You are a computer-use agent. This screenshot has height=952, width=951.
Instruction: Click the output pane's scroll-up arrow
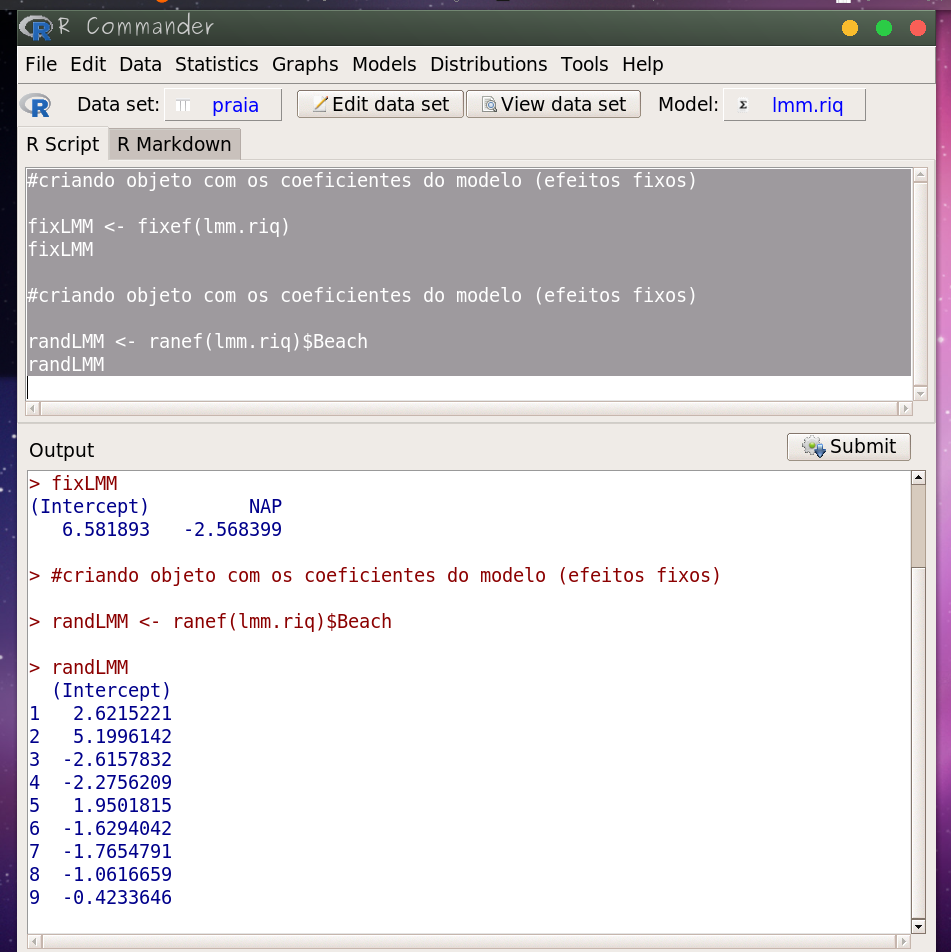click(919, 478)
